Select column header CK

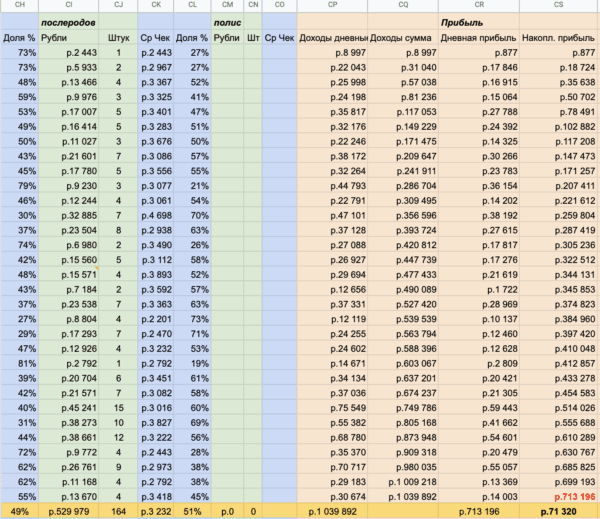(x=155, y=5)
